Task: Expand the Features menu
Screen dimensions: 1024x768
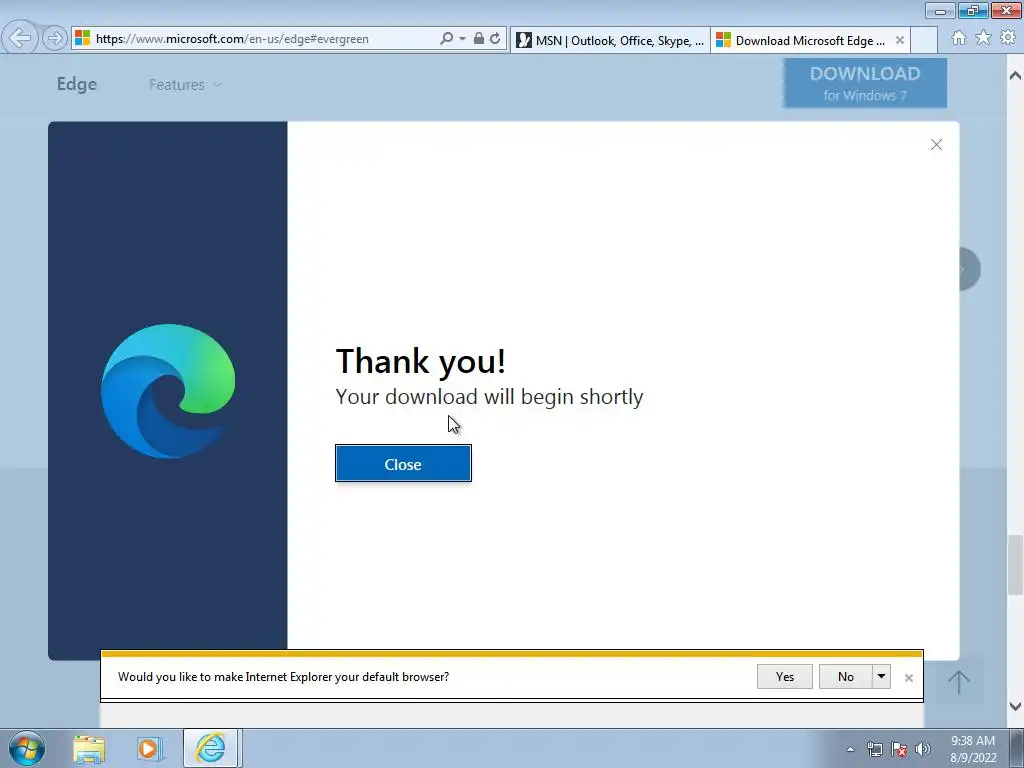Action: (x=185, y=85)
